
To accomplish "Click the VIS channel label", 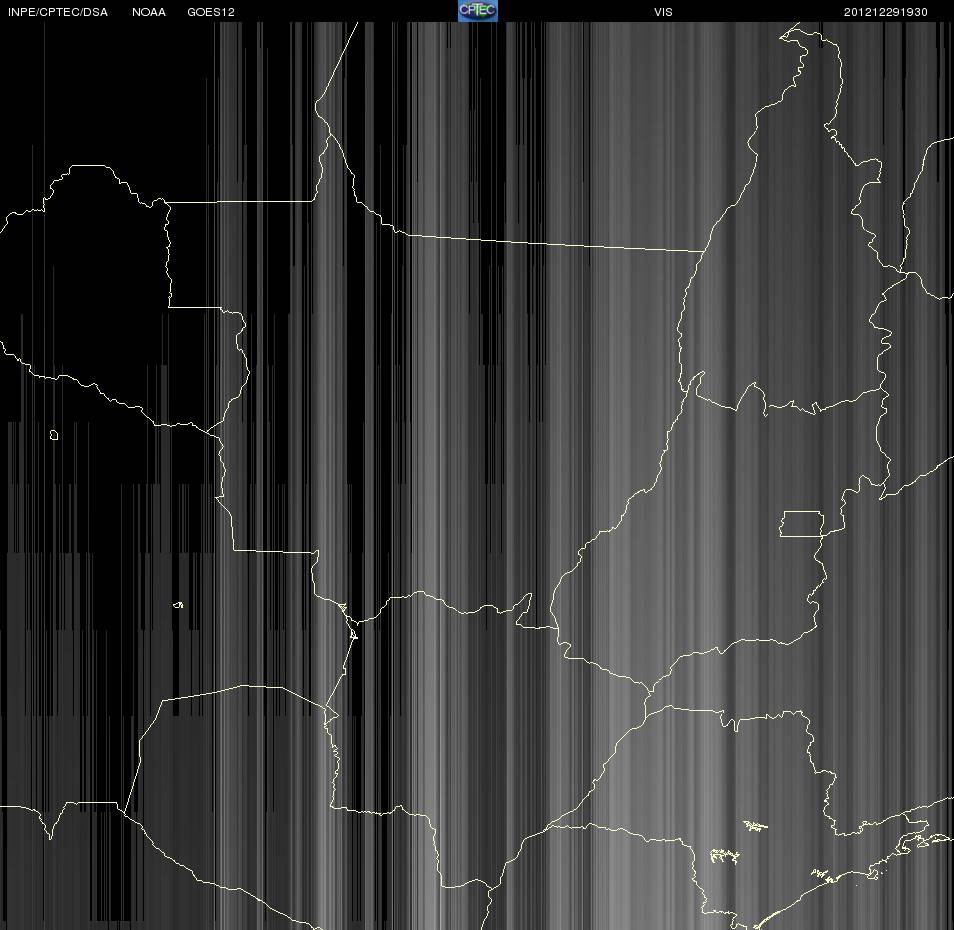I will coord(663,12).
